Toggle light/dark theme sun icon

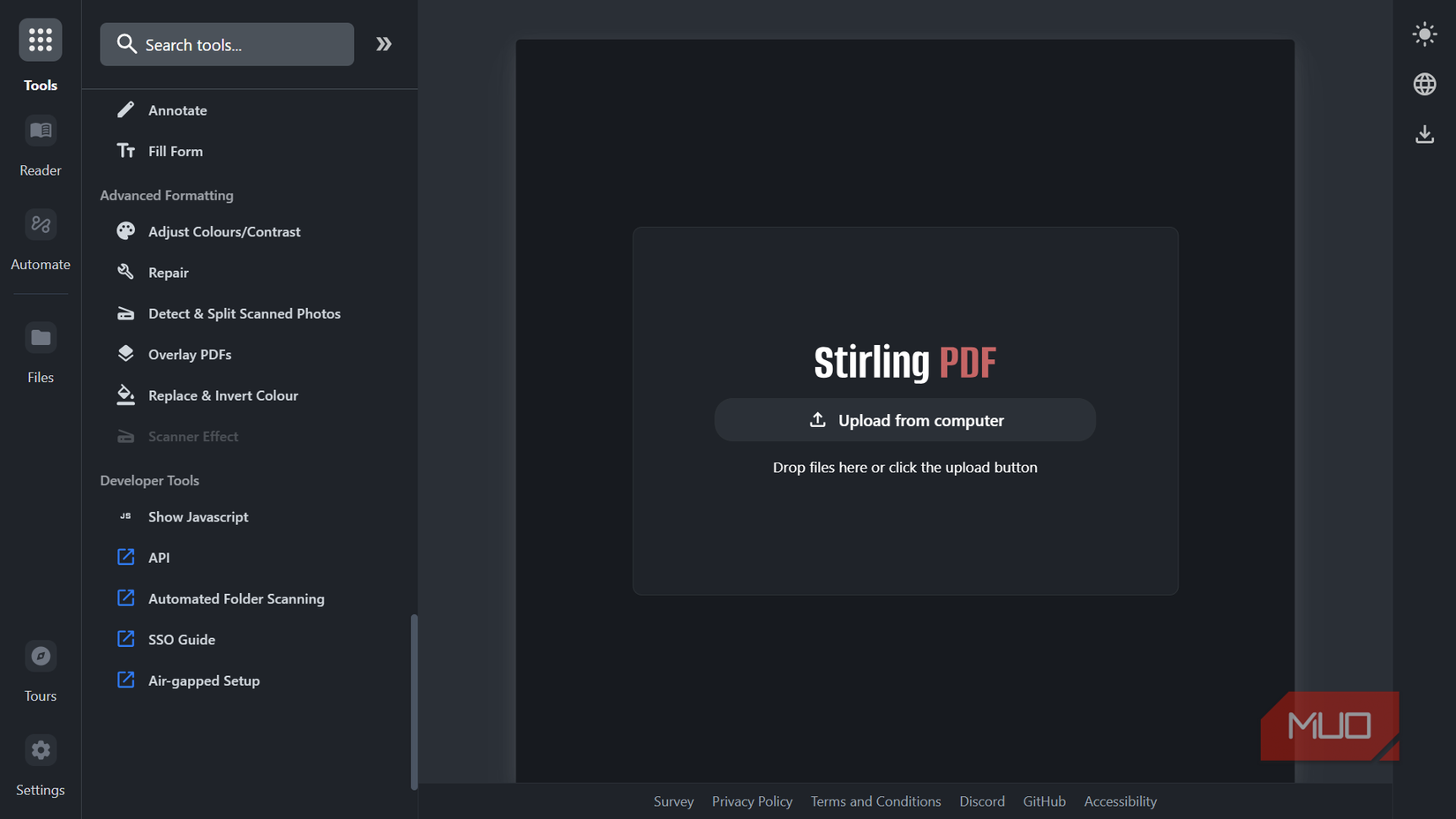1424,34
